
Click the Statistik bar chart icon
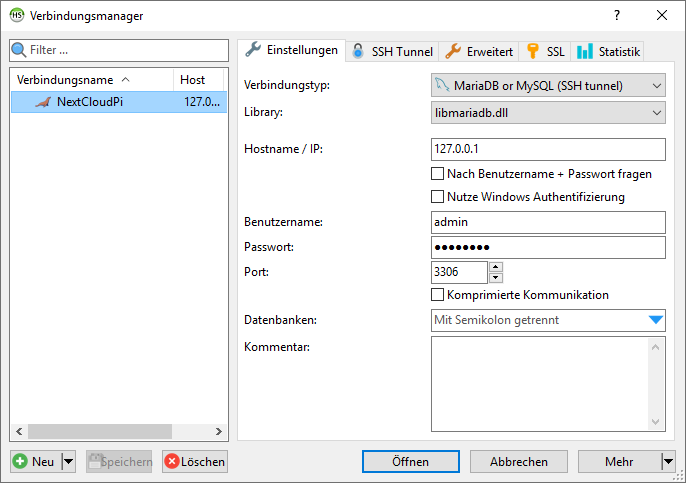pos(585,51)
